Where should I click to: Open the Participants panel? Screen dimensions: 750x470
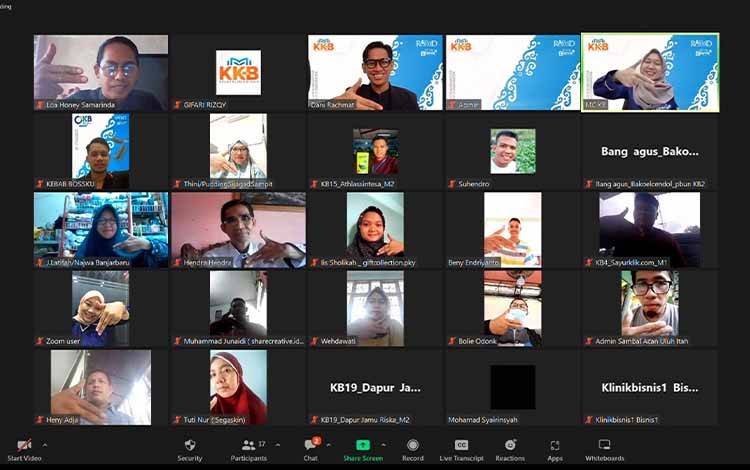pyautogui.click(x=249, y=450)
